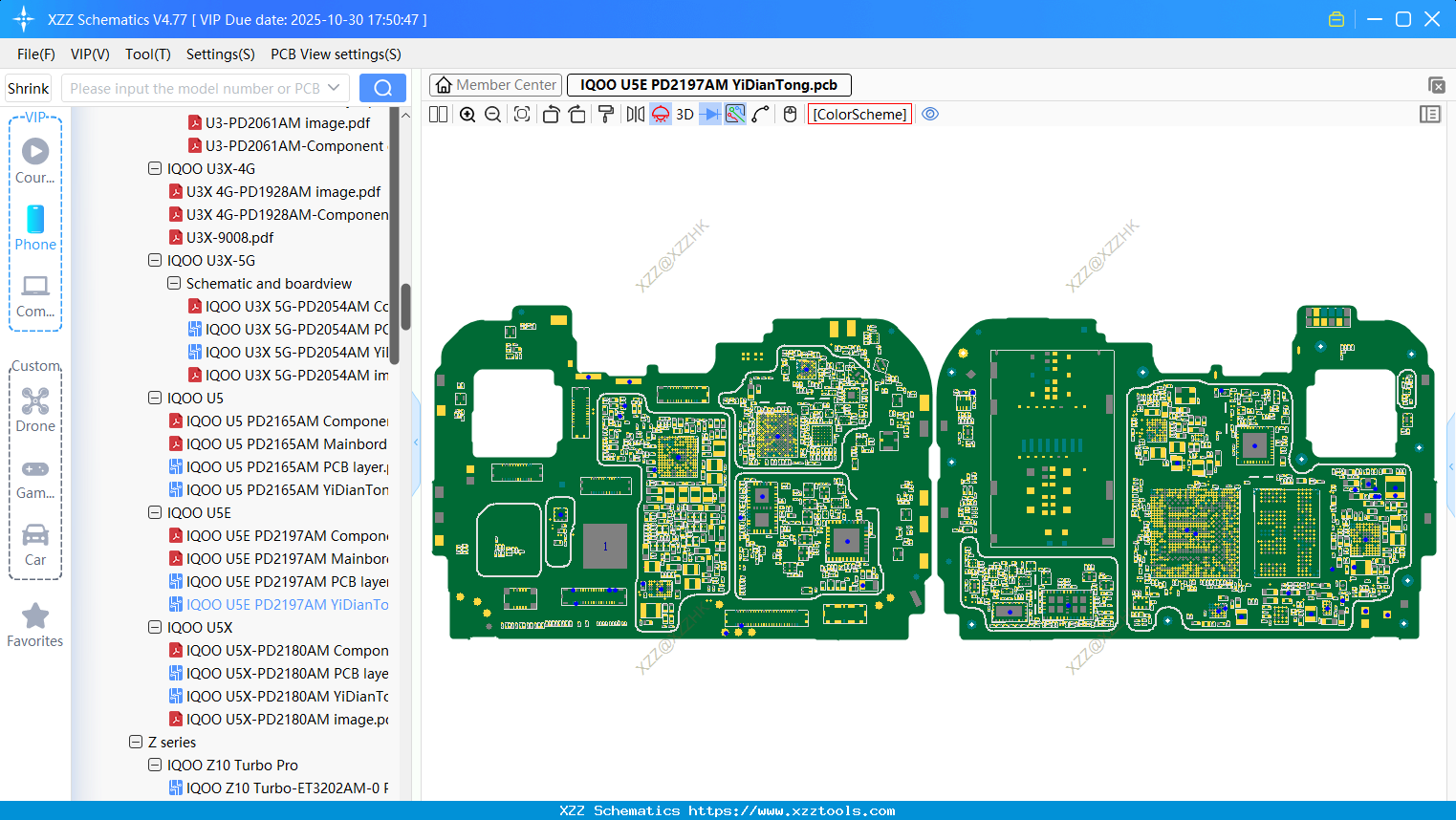The image size is (1456, 820).
Task: Select the Car category icon
Action: point(35,544)
